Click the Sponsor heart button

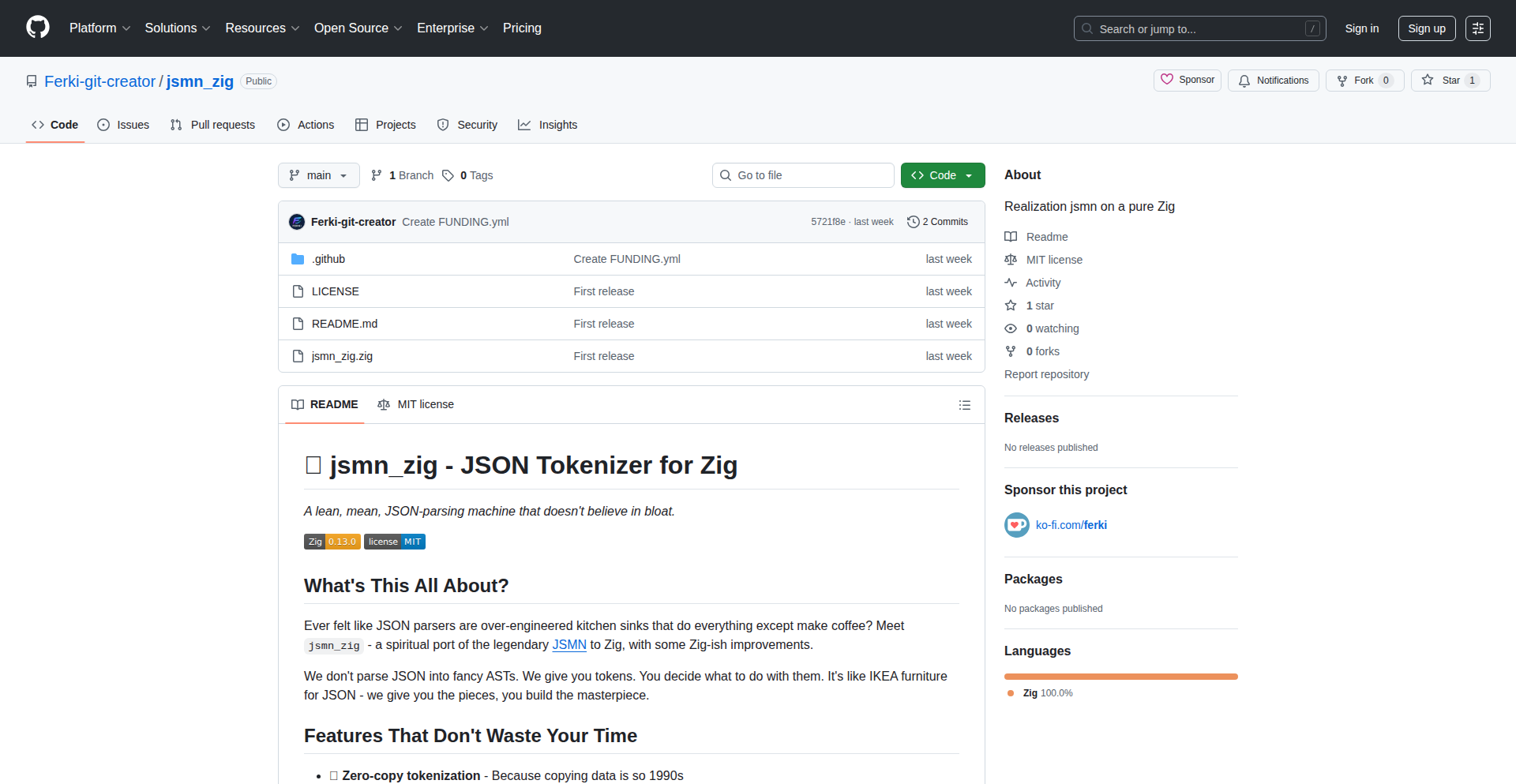1187,81
